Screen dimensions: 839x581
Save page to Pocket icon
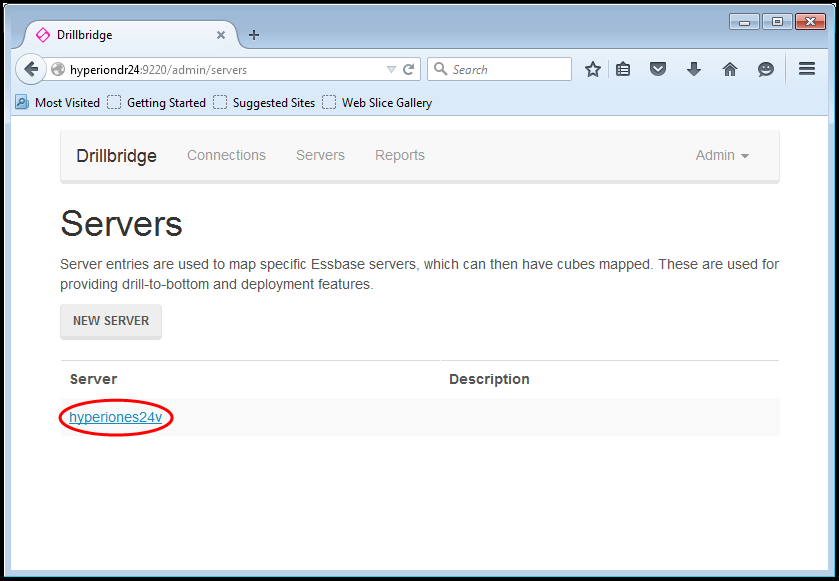[658, 70]
